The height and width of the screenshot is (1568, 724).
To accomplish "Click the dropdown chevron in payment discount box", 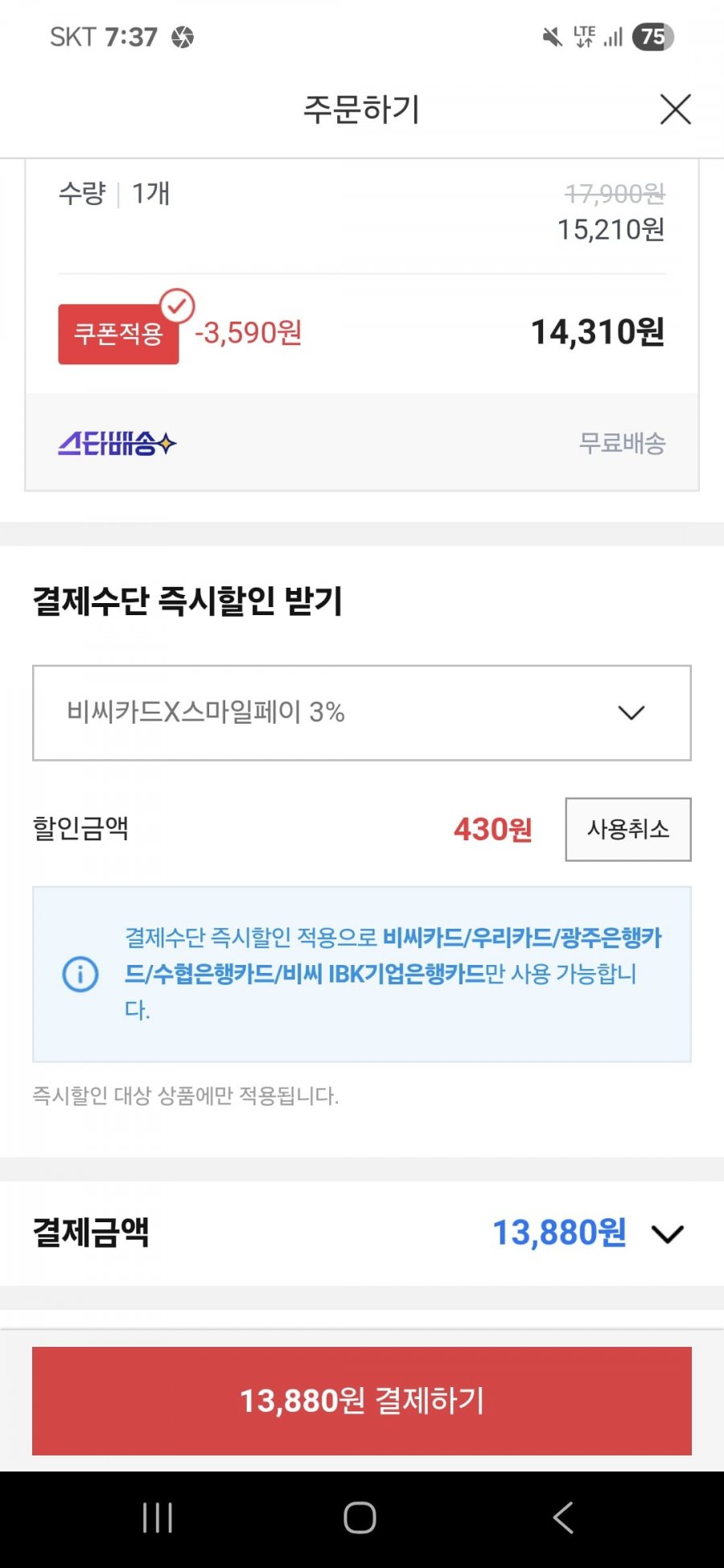I will pyautogui.click(x=631, y=712).
